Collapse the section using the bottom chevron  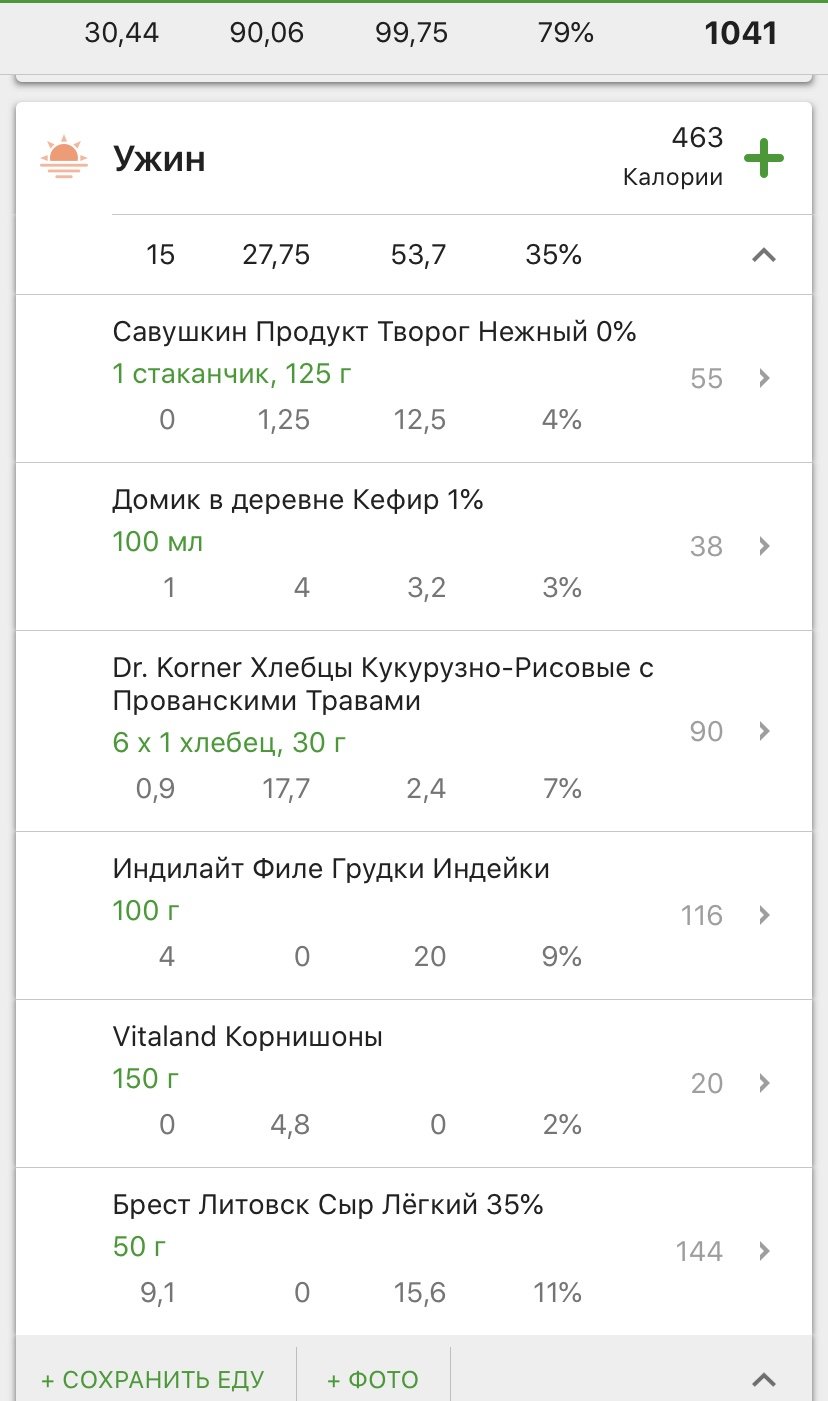click(764, 1380)
